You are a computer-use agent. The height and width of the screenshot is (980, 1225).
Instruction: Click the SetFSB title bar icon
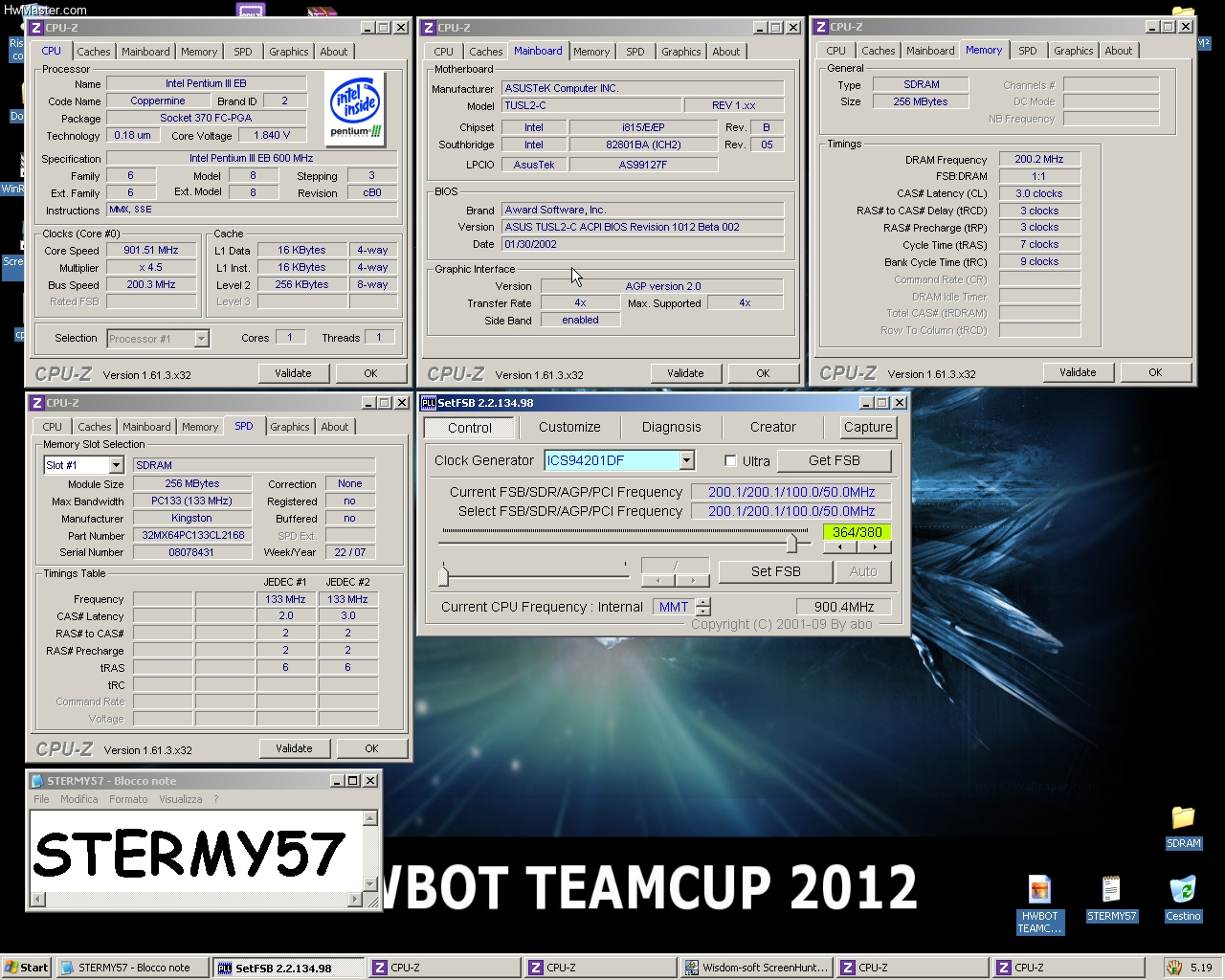point(428,403)
